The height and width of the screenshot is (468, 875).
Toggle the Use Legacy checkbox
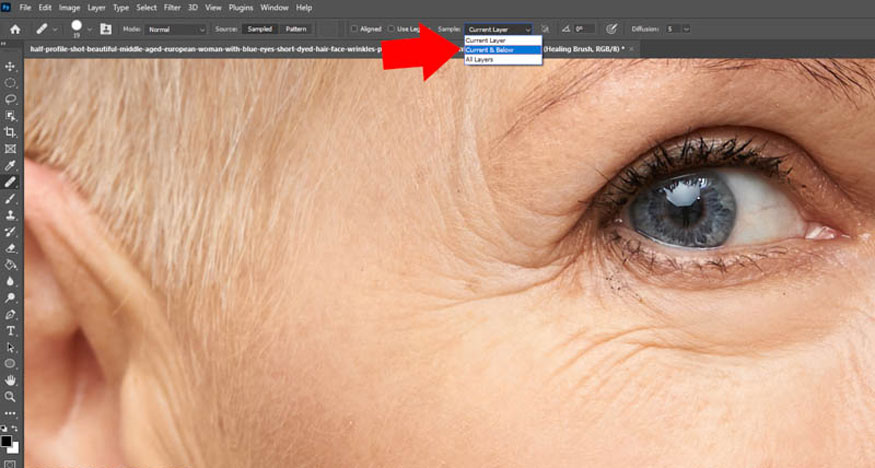coord(391,29)
